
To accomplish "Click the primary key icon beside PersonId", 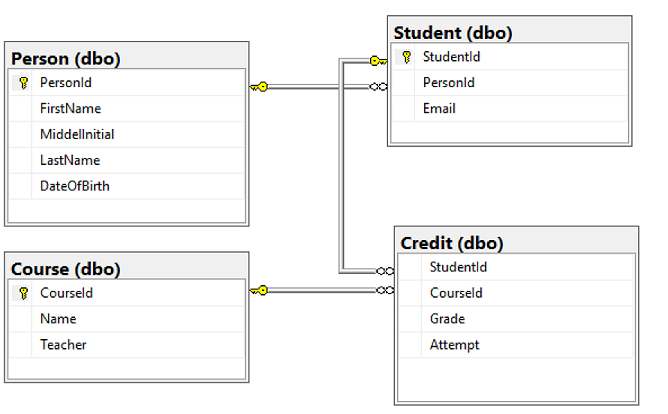I will point(24,83).
